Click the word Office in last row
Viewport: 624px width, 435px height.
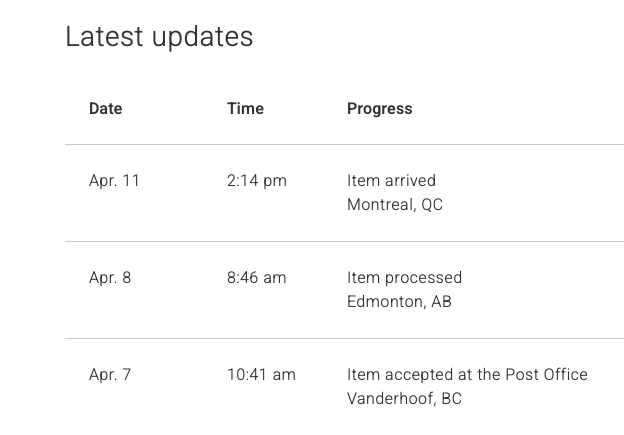pos(565,375)
